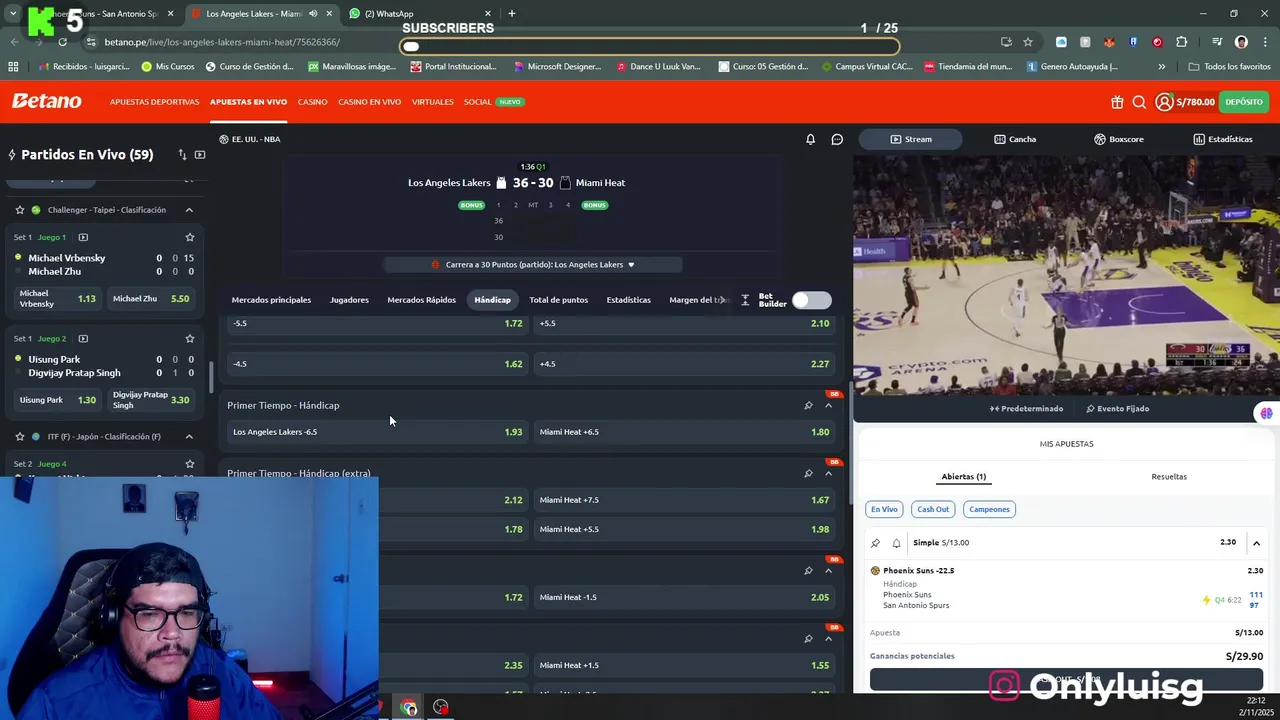1280x720 pixels.
Task: Open the Betano search icon
Action: (x=1139, y=102)
